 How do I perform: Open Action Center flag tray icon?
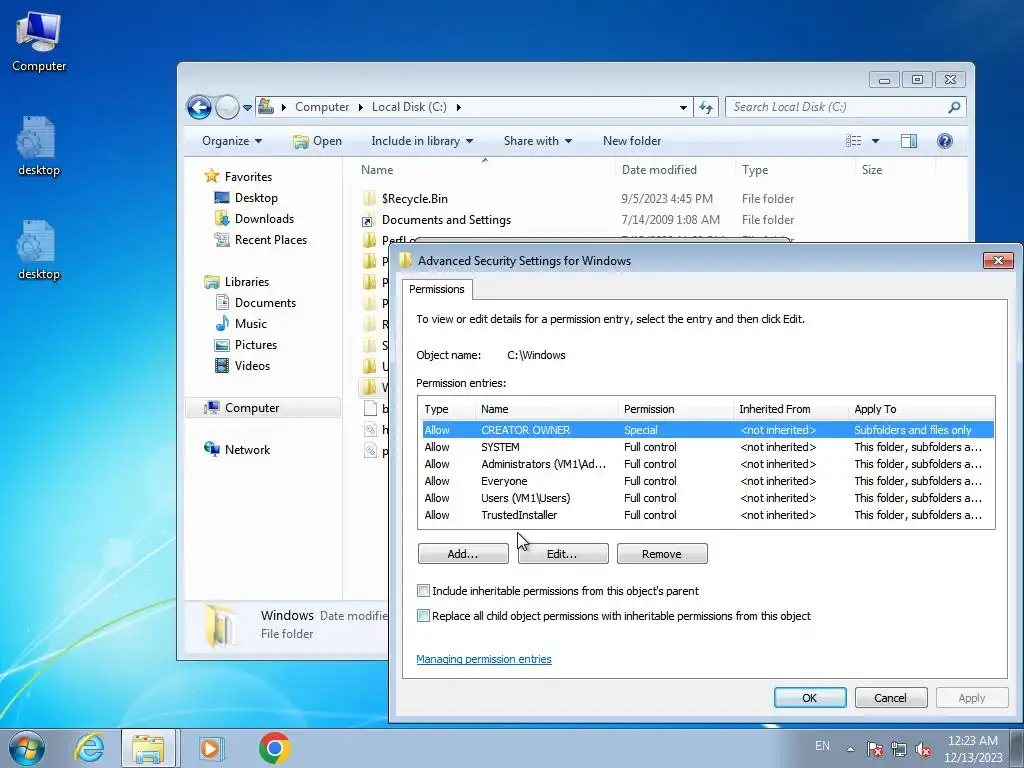tap(875, 749)
